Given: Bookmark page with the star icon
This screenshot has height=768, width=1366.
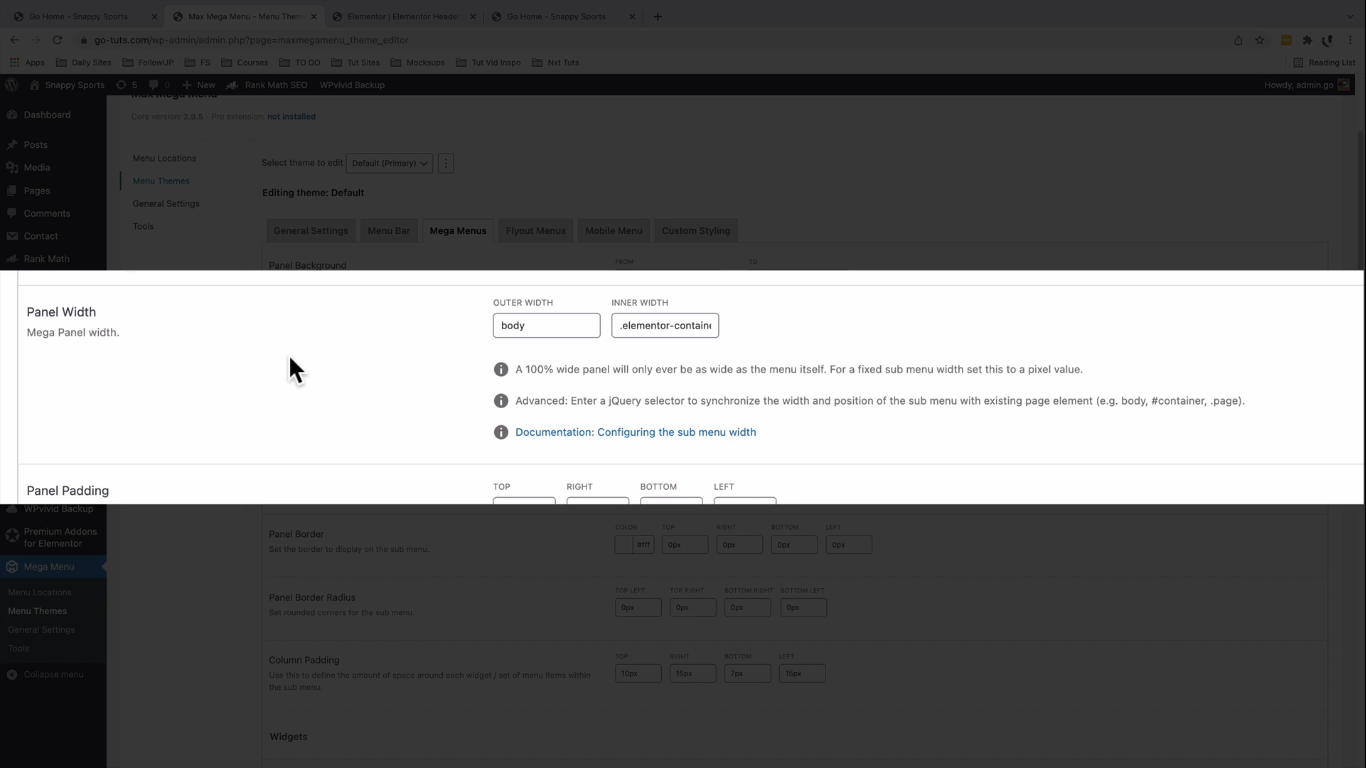Looking at the screenshot, I should click(1260, 40).
